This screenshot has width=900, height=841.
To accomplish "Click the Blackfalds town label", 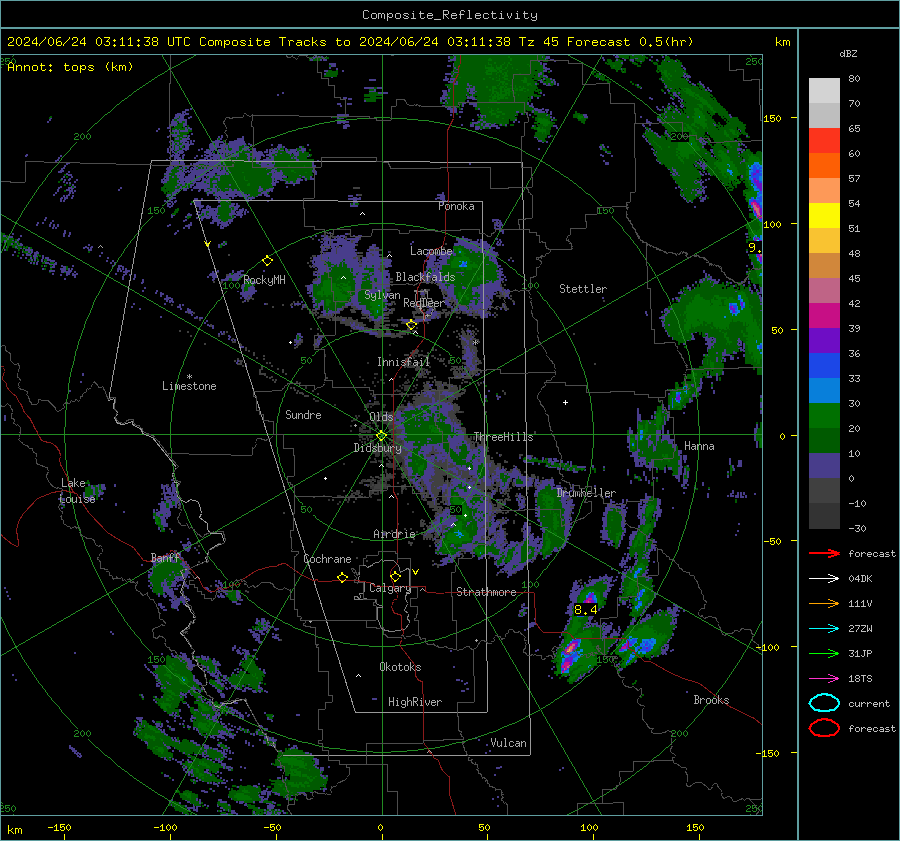I will 425,277.
